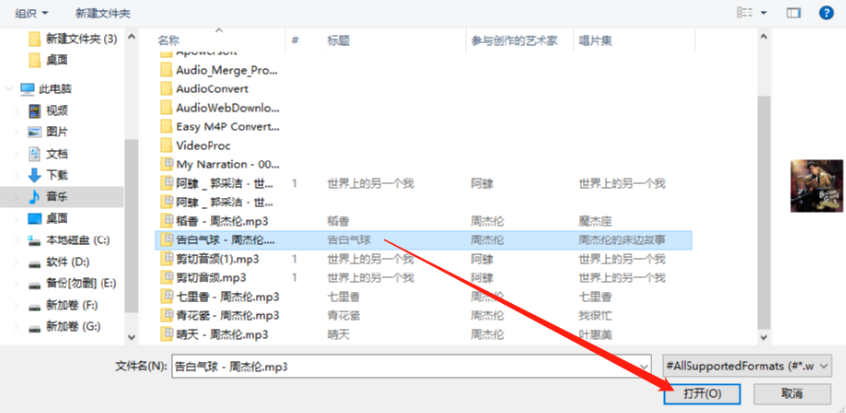The width and height of the screenshot is (846, 413).
Task: Click 我很忙 album cell
Action: (596, 315)
